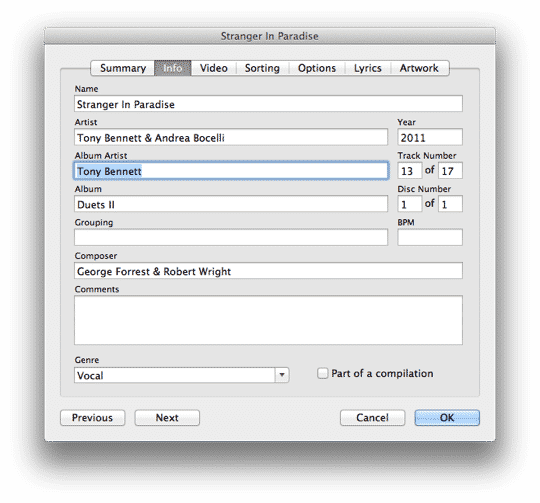Select the Info tab
This screenshot has height=503, width=540.
tap(173, 68)
